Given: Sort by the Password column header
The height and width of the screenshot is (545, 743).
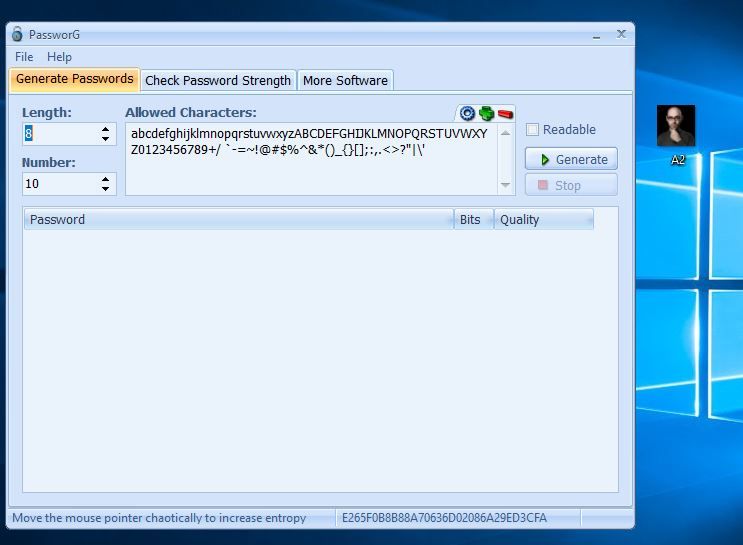Looking at the screenshot, I should 238,219.
